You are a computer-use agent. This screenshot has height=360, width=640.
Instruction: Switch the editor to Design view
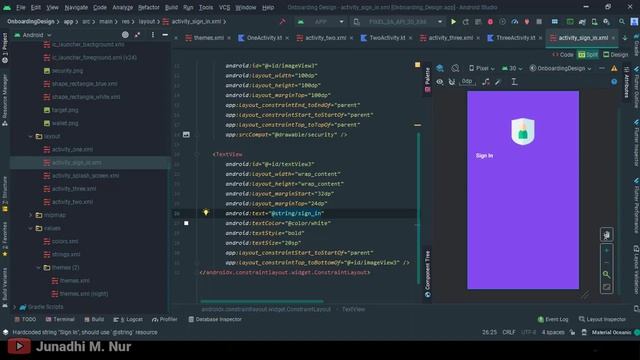pyautogui.click(x=616, y=54)
